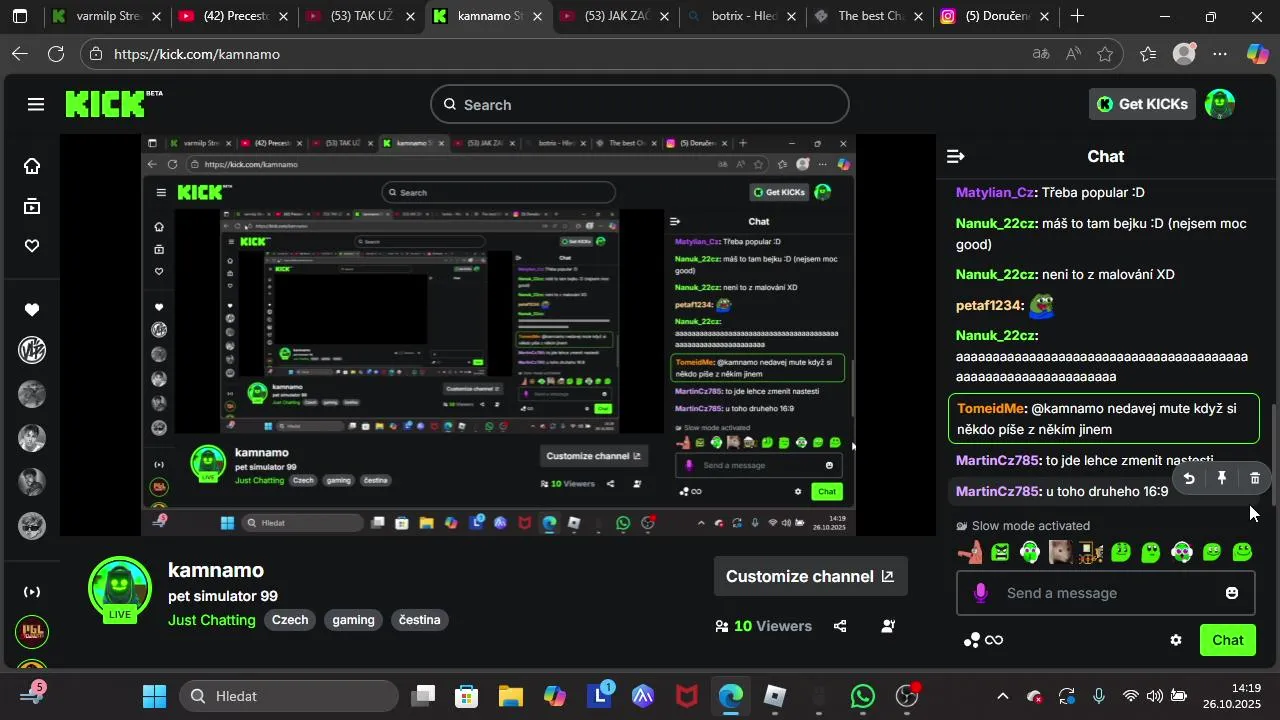The image size is (1280, 720).
Task: Click the purple microphone in message box
Action: click(981, 593)
